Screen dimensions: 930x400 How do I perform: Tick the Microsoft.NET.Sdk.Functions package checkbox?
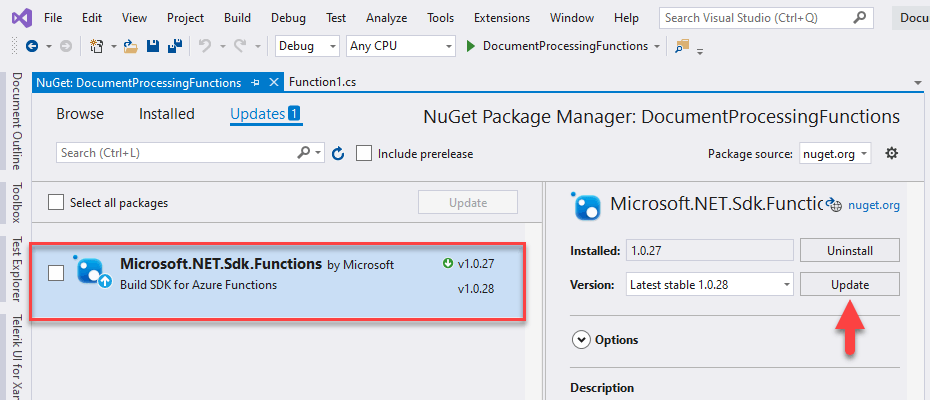point(56,273)
